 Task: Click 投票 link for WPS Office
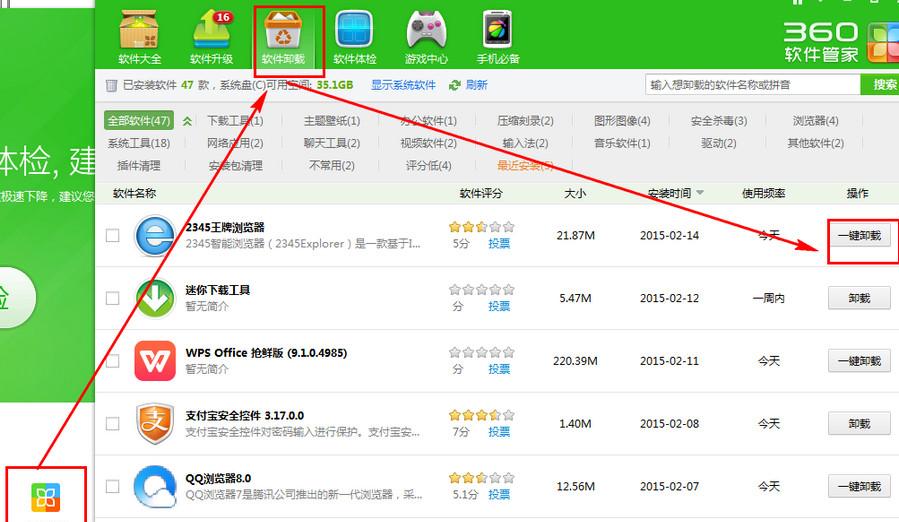point(499,369)
